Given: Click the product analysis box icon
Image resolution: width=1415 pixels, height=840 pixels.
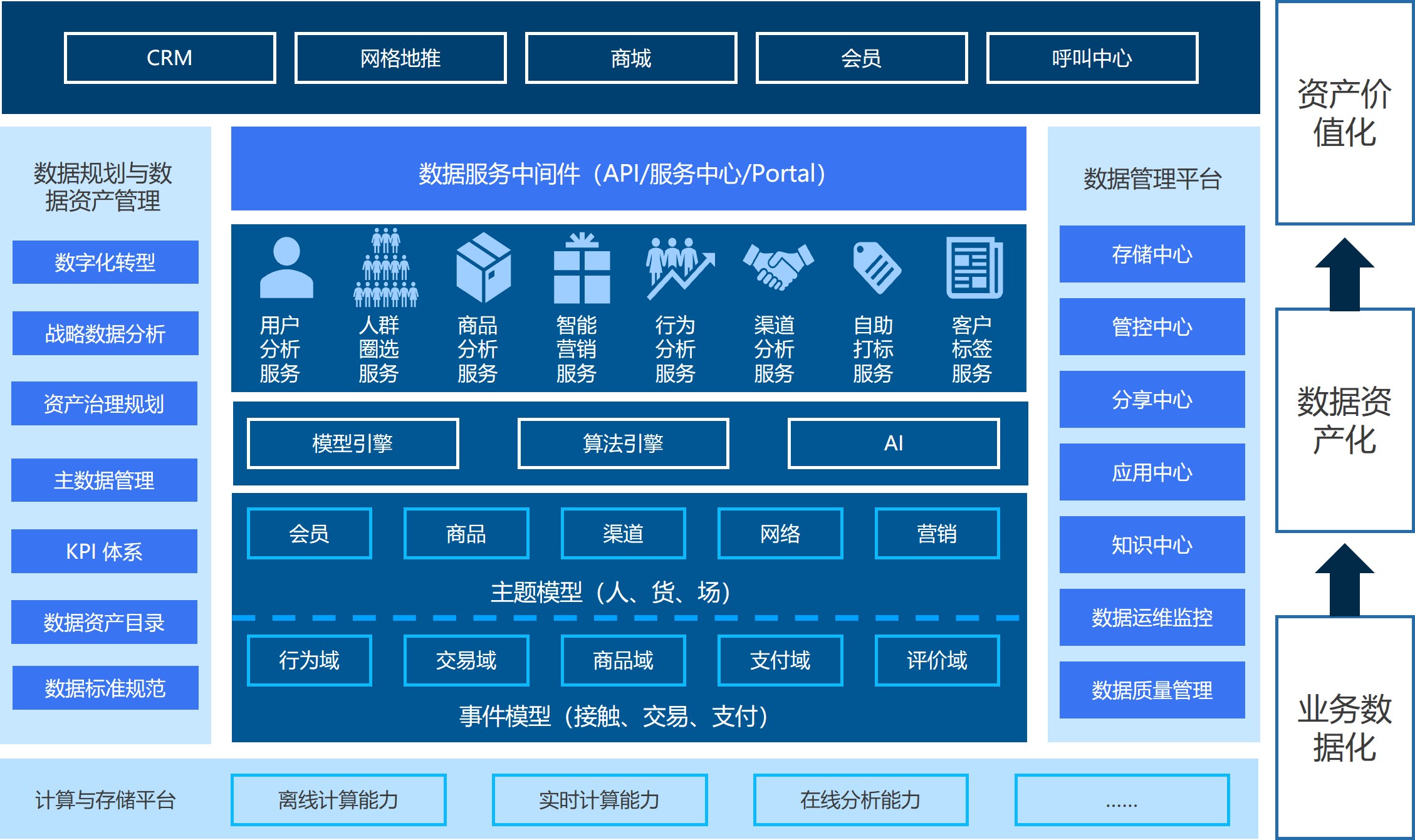Looking at the screenshot, I should tap(483, 267).
